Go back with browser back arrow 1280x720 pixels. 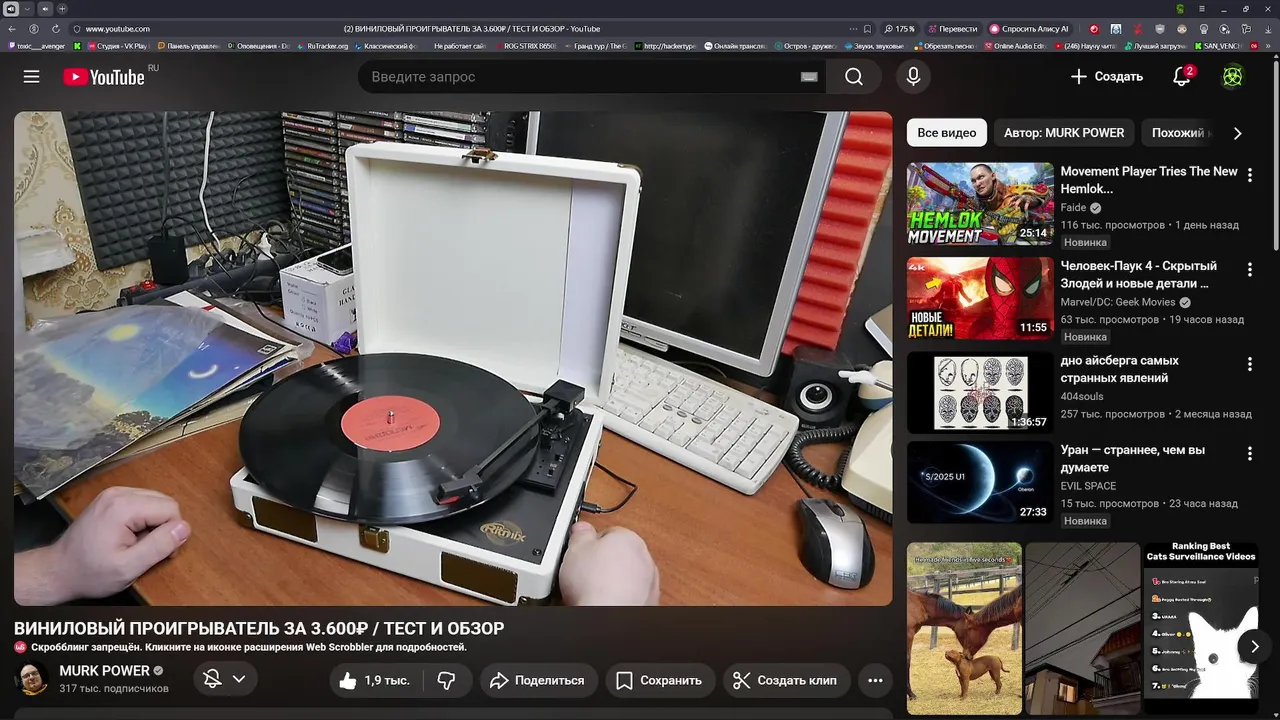coord(12,29)
